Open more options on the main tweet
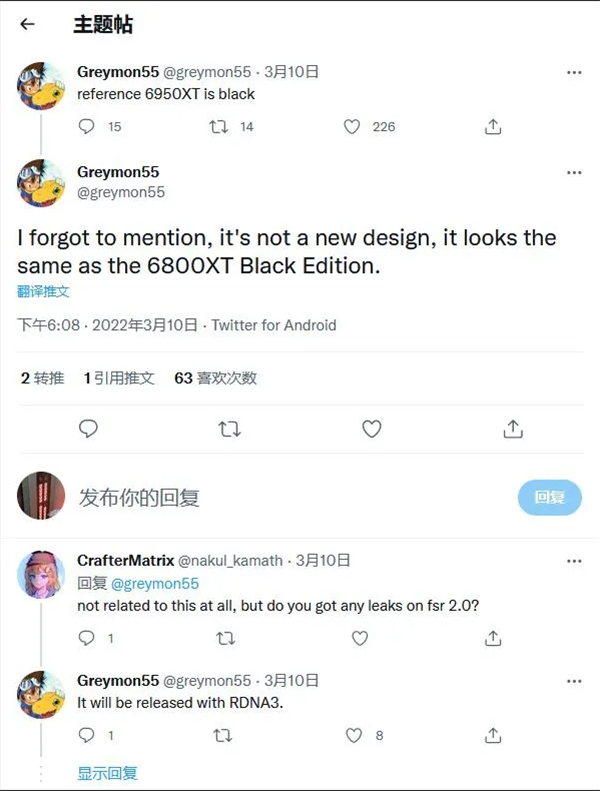Viewport: 600px width, 791px height. point(574,172)
